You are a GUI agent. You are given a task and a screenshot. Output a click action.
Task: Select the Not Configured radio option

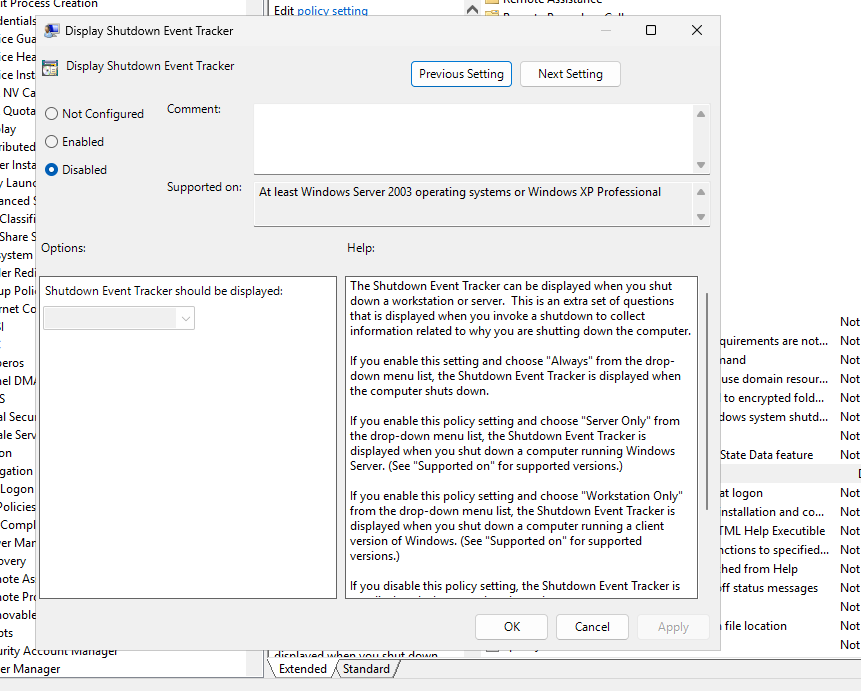coord(52,114)
